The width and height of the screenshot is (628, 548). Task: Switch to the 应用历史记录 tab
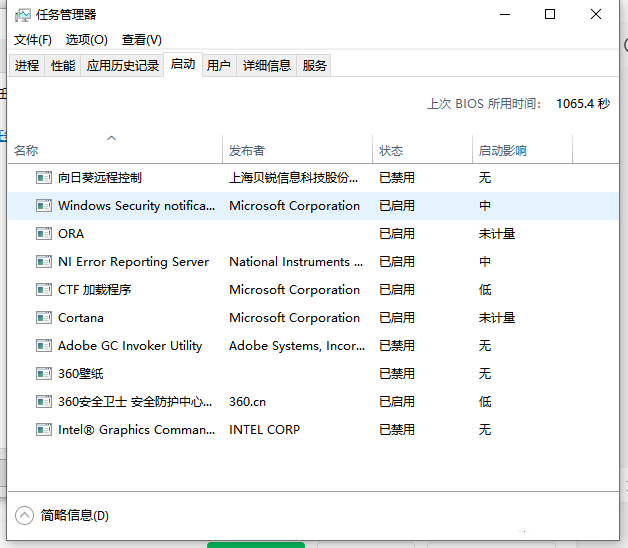123,65
